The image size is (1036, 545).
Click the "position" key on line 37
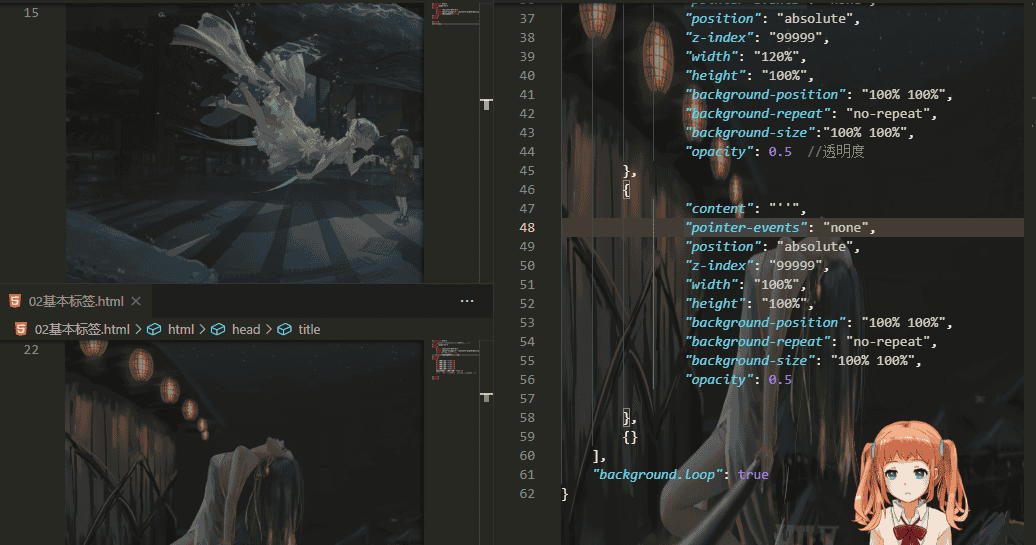click(723, 18)
